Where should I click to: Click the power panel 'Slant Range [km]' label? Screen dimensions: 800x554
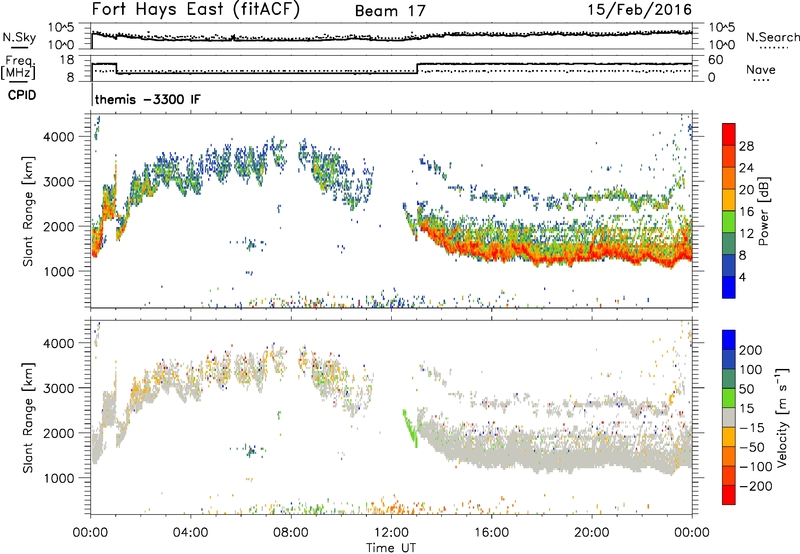28,211
